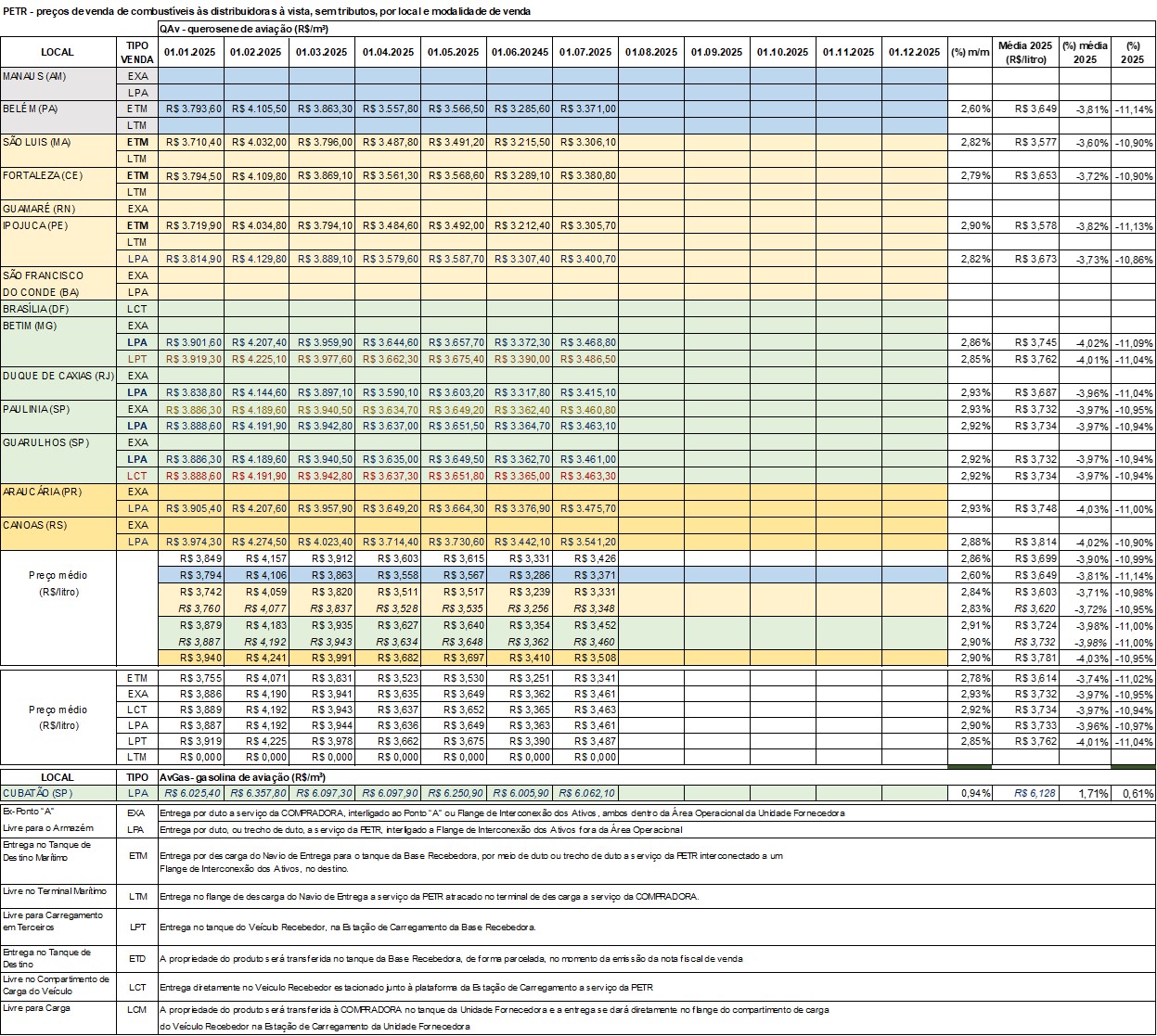The height and width of the screenshot is (1036, 1157).
Task: Click the red R$ 3.888,60 Guarulhos LCT value
Action: (192, 476)
